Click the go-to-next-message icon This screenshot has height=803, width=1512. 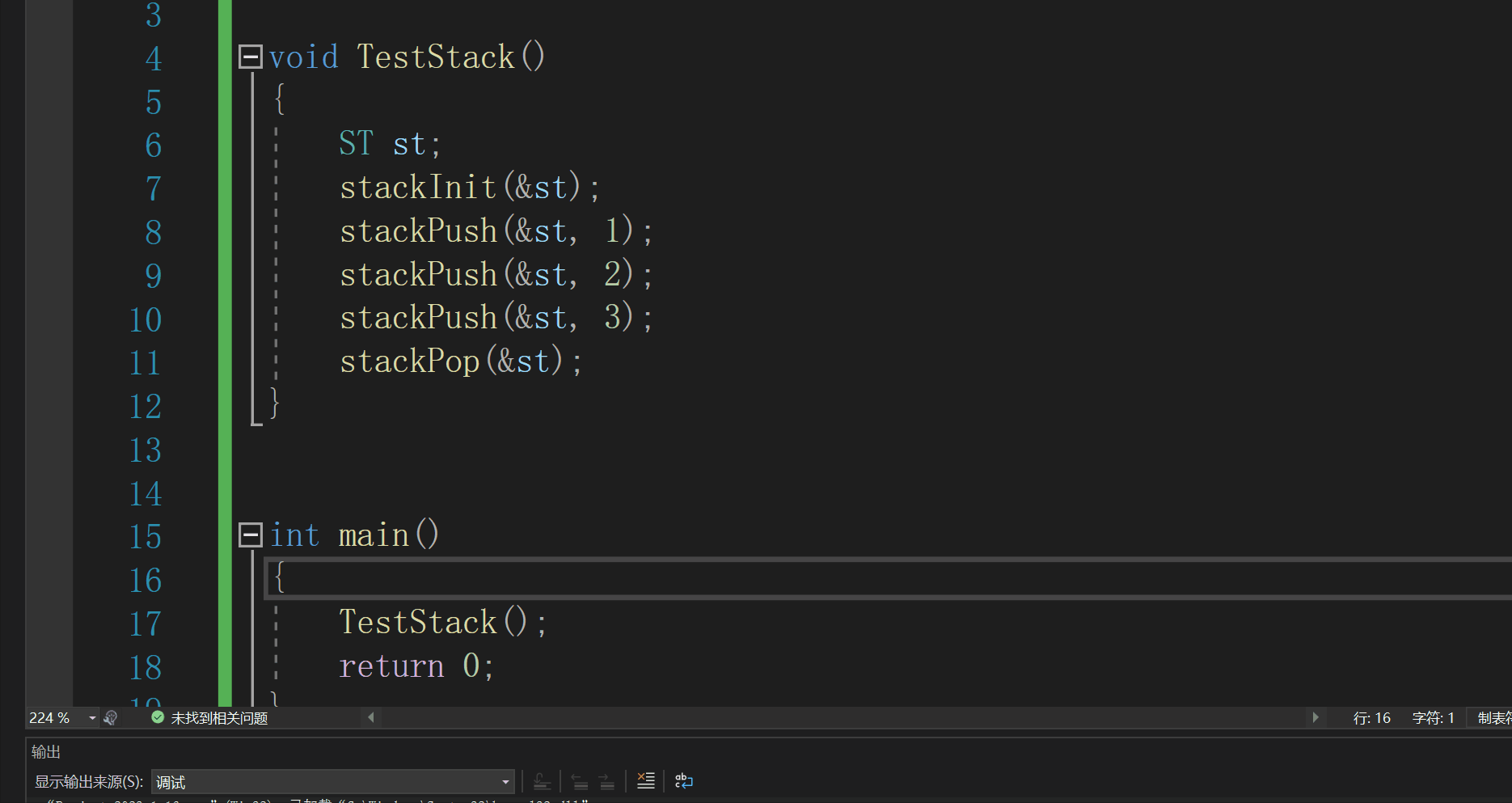607,781
